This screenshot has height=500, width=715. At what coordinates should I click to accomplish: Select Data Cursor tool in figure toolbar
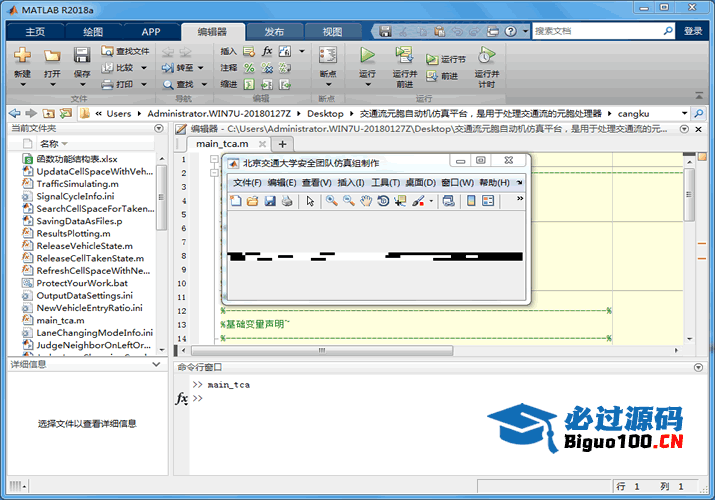(x=400, y=201)
